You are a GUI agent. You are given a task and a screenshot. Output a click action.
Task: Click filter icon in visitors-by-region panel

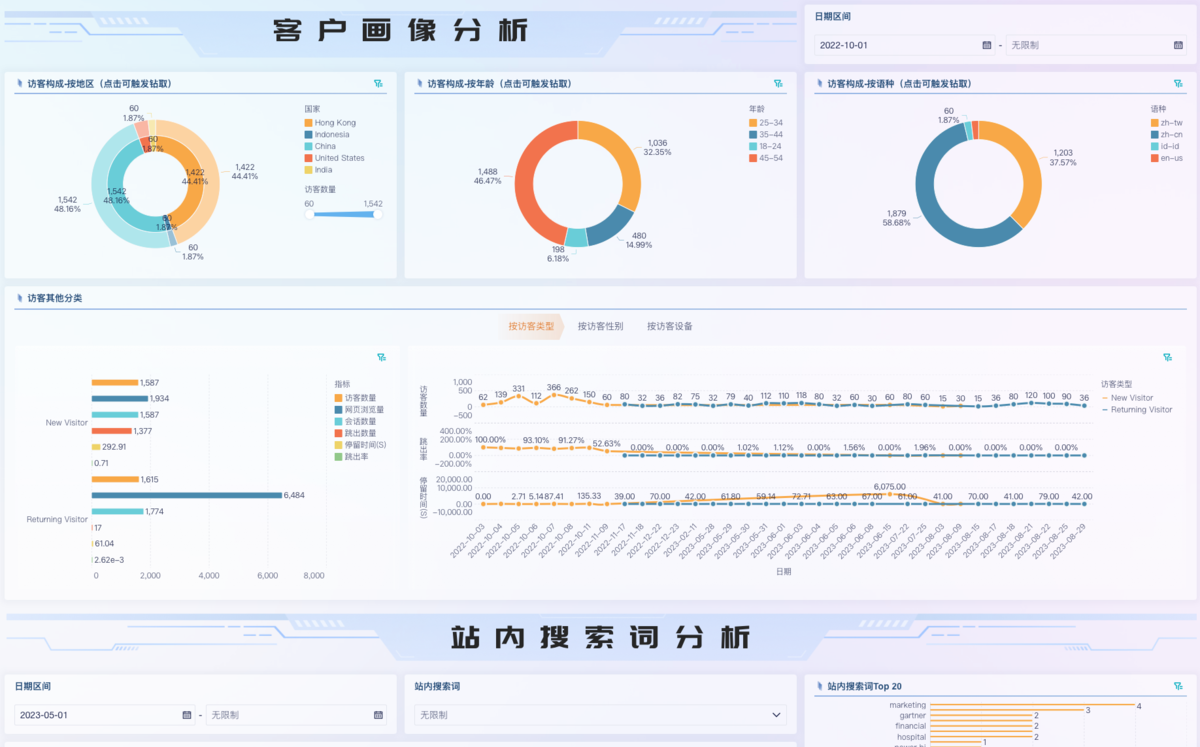pos(378,84)
